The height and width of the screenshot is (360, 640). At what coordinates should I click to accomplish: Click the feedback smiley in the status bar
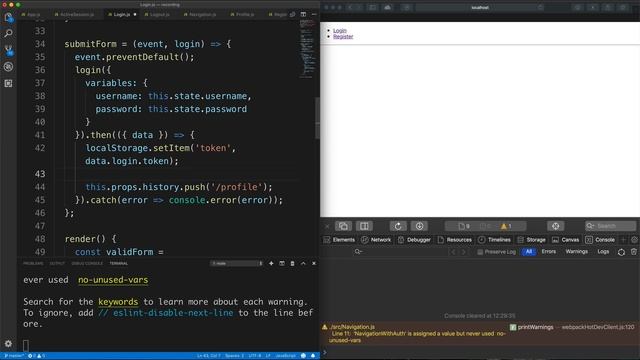[x=303, y=356]
